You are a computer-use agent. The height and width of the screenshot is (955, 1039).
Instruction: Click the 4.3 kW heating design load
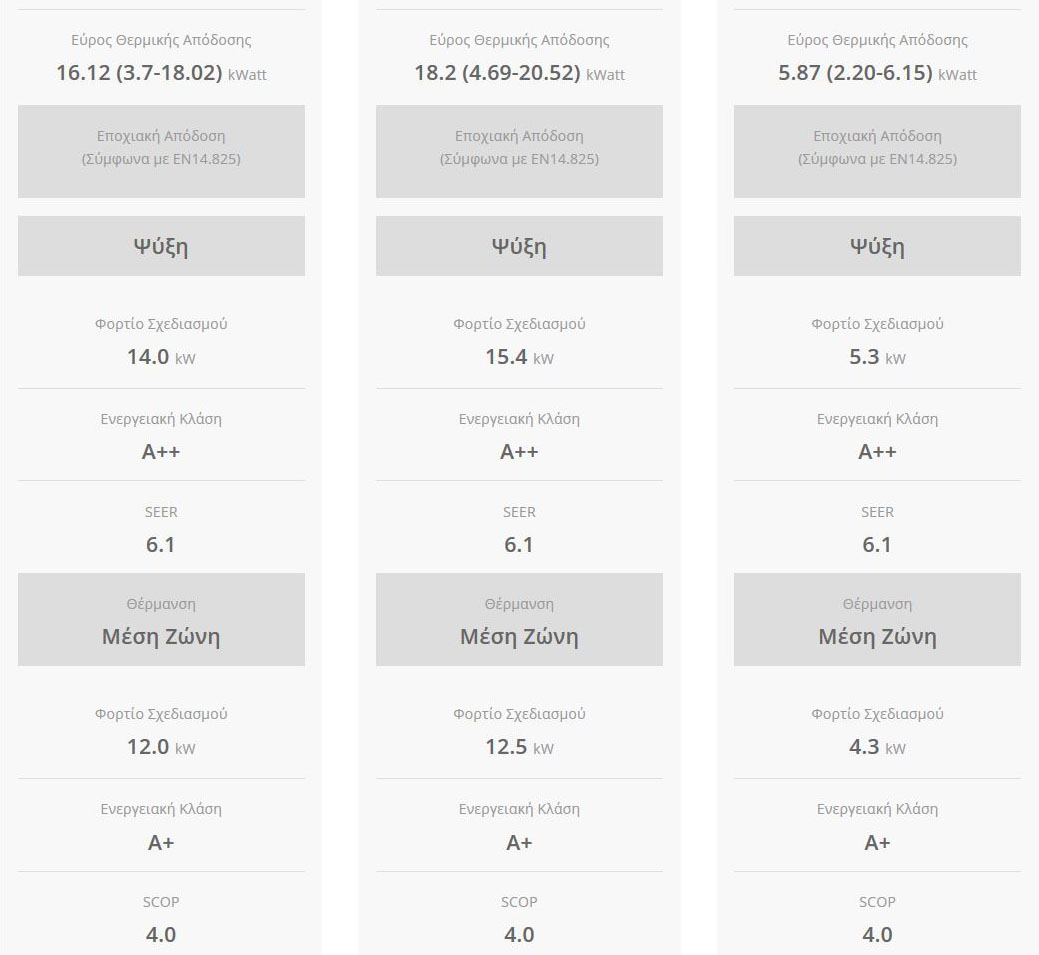click(877, 747)
